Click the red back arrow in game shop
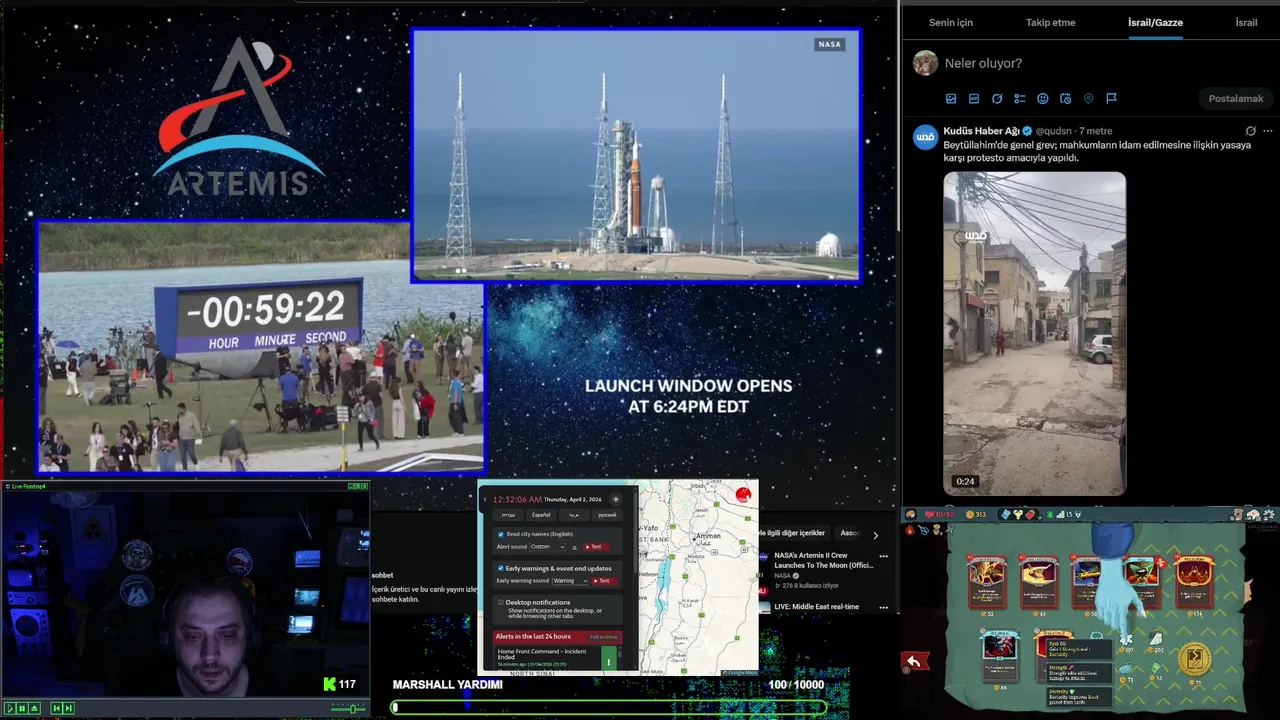1280x720 pixels. pos(915,661)
